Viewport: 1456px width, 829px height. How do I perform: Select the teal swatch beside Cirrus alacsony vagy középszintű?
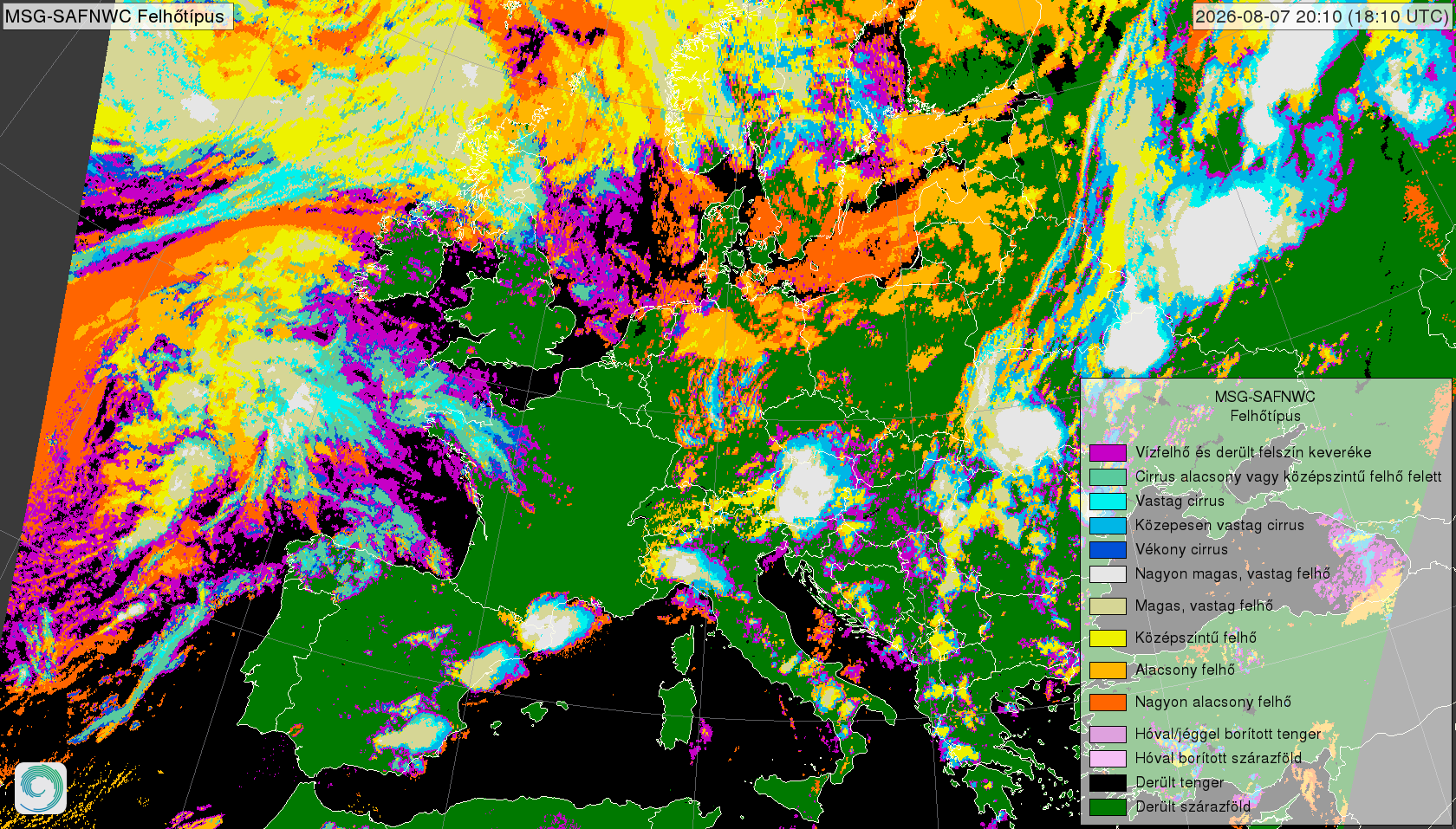pyautogui.click(x=1108, y=476)
